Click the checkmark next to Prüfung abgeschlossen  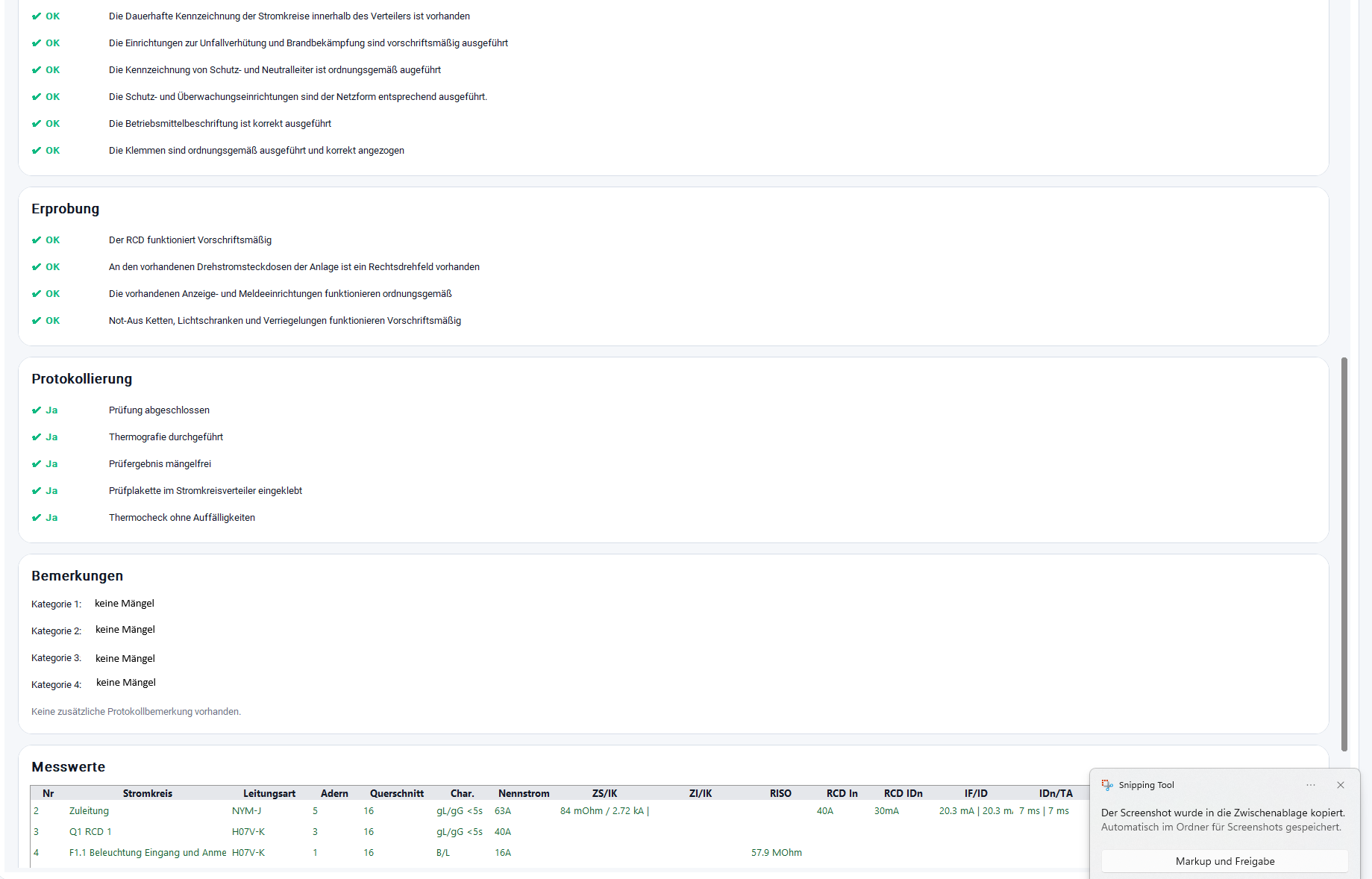click(37, 410)
